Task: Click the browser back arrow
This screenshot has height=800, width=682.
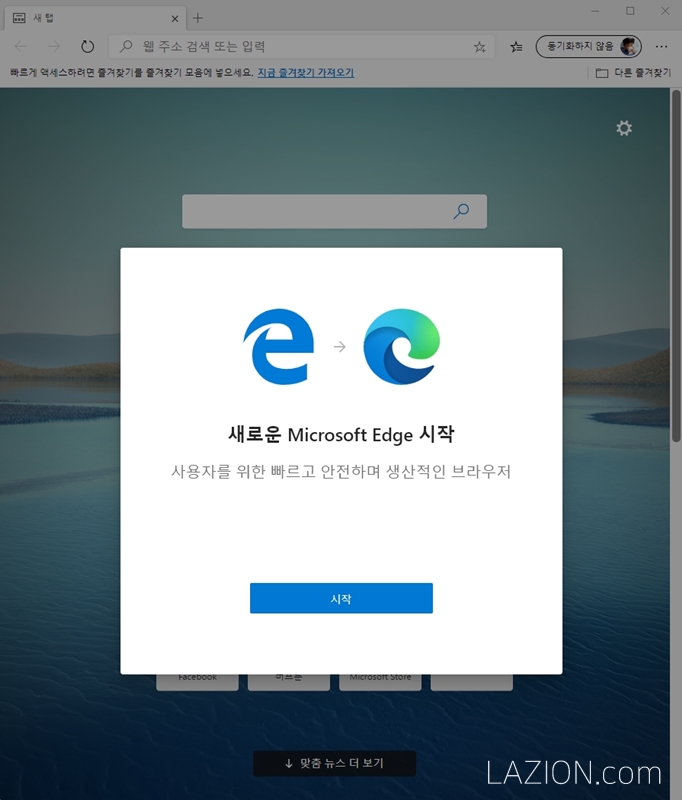Action: (21, 47)
